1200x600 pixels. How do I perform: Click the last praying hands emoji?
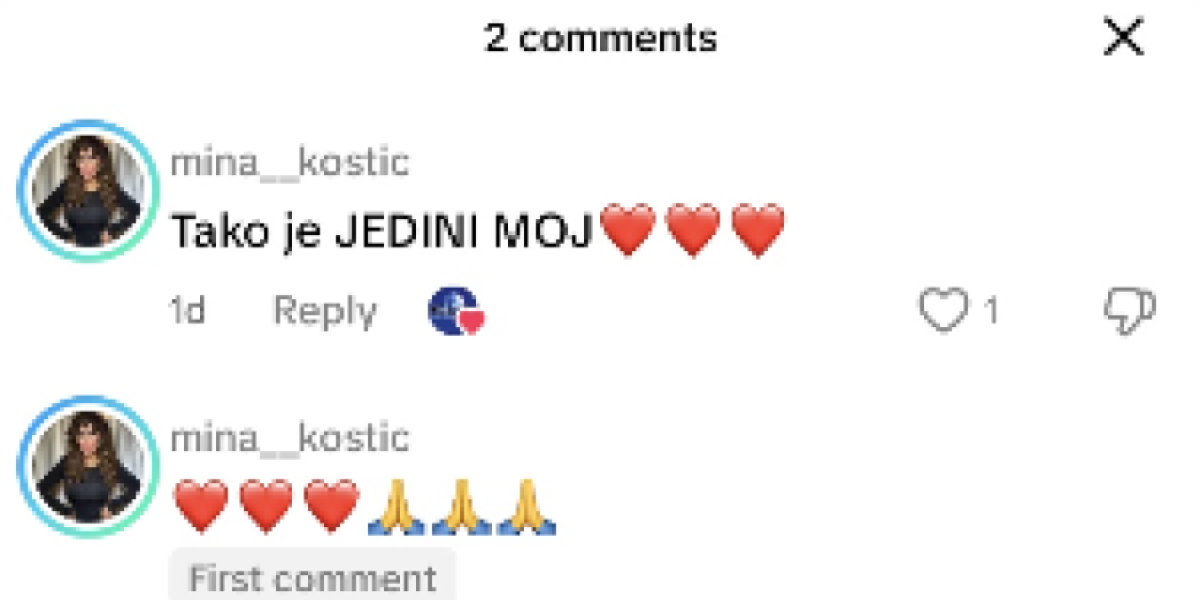tap(527, 507)
